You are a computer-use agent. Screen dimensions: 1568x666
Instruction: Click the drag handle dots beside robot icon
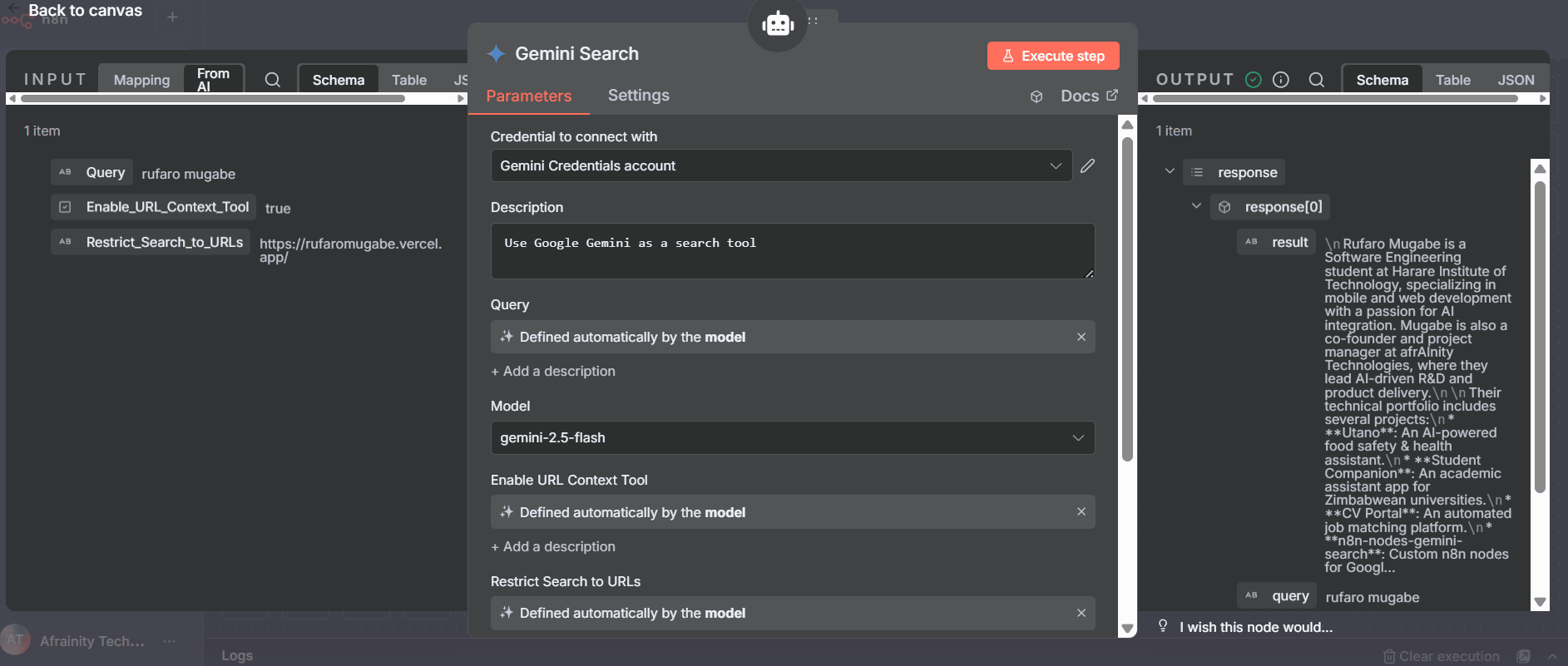point(813,21)
